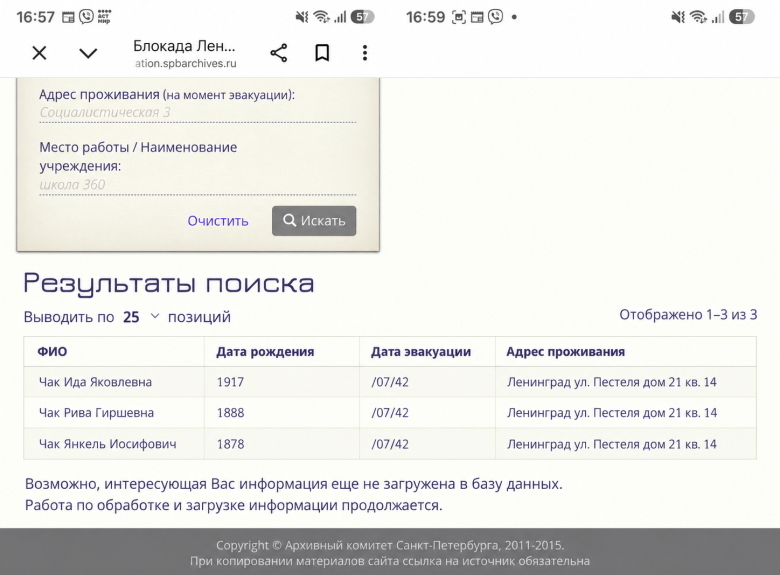Tap the screenshot icon beside 16:59

pyautogui.click(x=459, y=17)
